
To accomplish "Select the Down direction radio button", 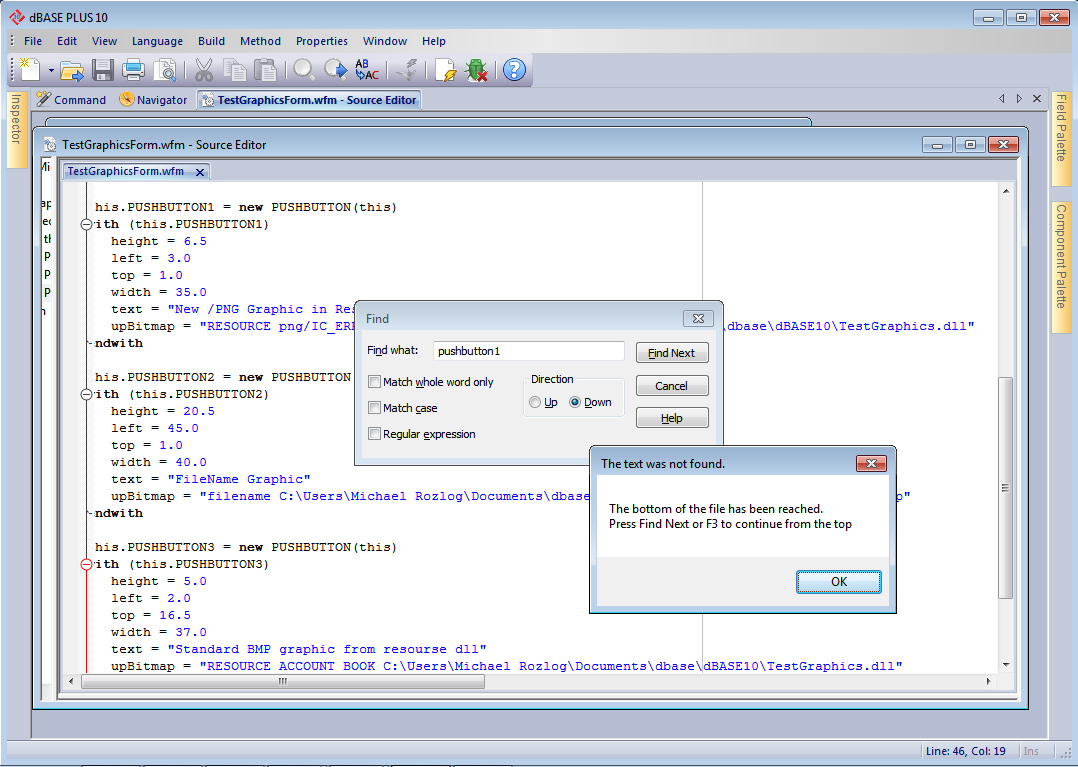I will pyautogui.click(x=575, y=402).
